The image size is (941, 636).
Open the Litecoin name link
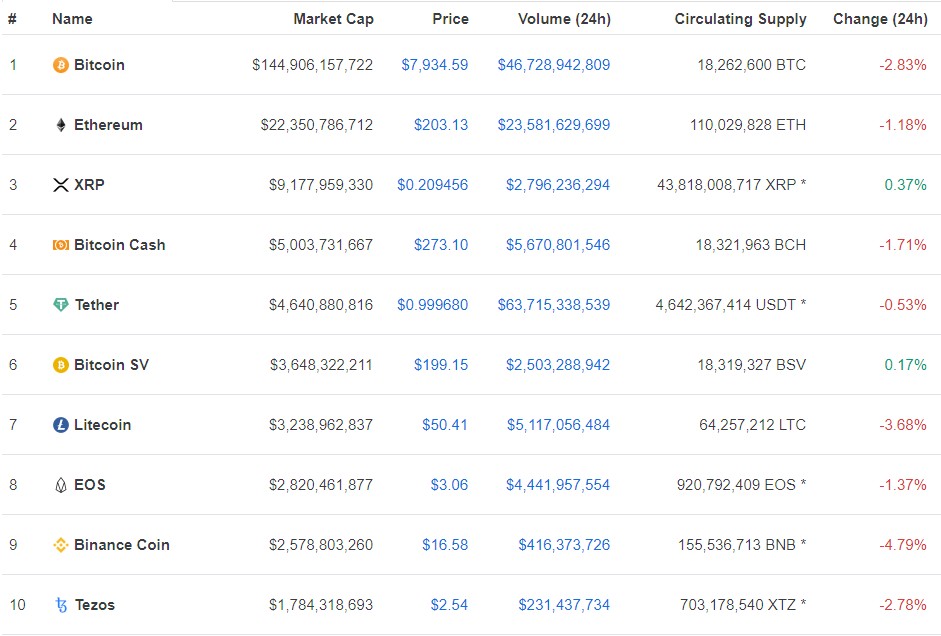102,425
